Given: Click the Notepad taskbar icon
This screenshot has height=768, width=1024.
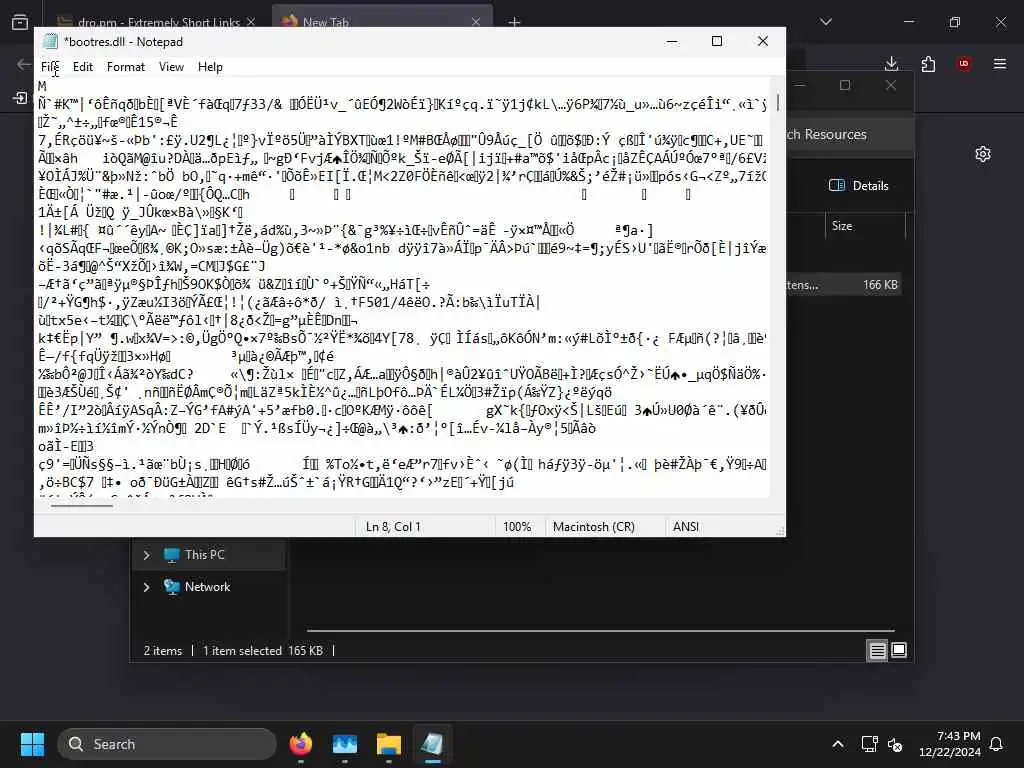Looking at the screenshot, I should tap(432, 744).
